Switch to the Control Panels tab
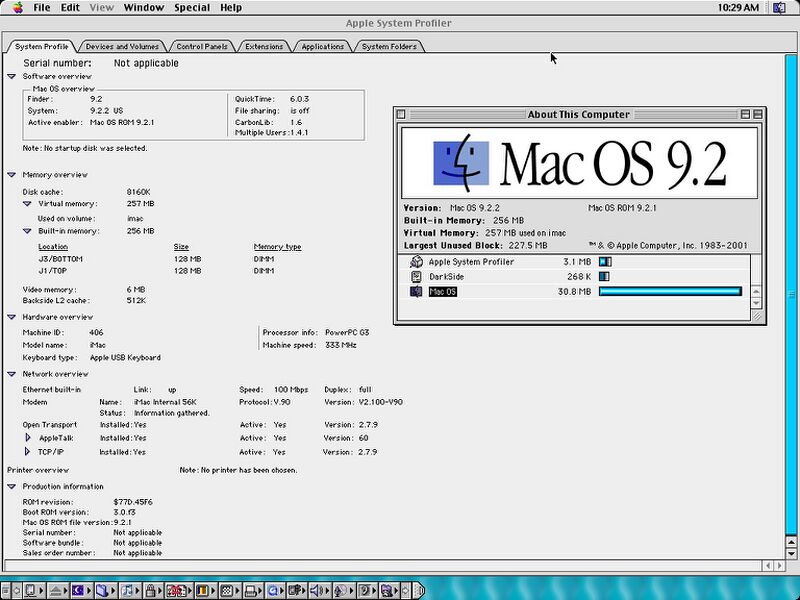This screenshot has width=800, height=600. point(202,46)
